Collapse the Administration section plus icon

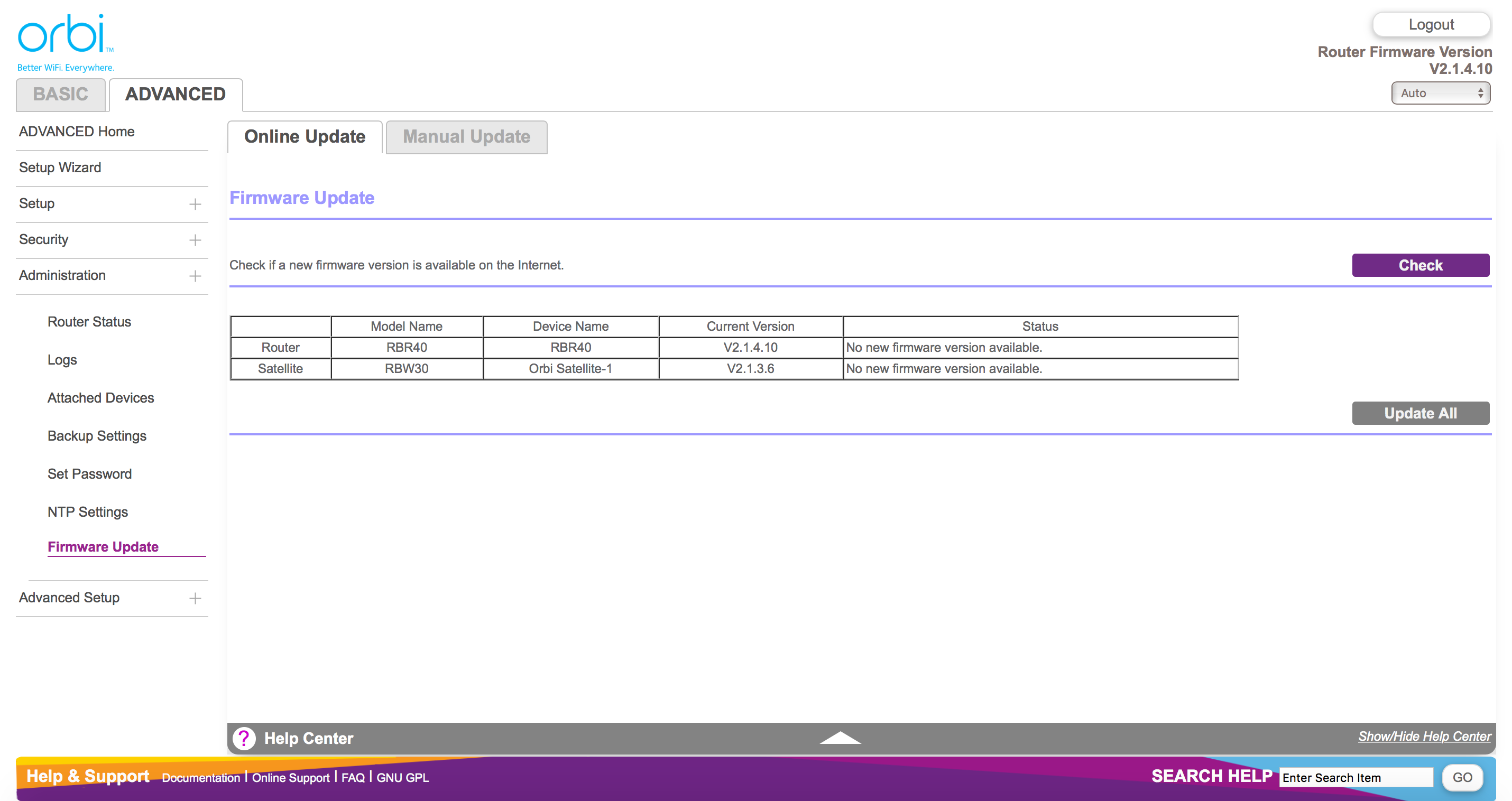195,276
